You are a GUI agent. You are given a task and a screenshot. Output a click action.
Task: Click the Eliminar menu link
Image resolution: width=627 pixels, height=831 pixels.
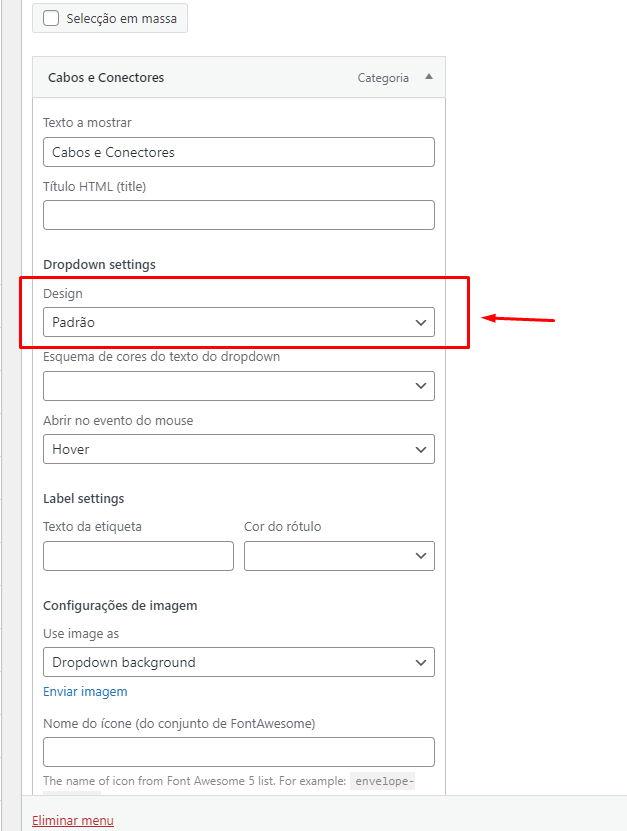pyautogui.click(x=73, y=820)
